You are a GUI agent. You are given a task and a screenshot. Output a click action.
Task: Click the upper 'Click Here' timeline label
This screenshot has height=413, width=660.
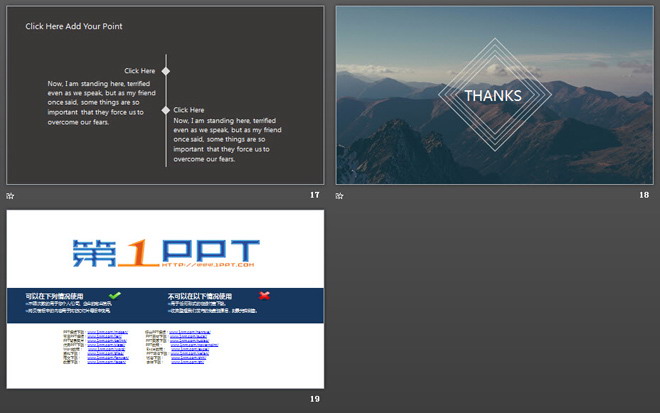(140, 71)
